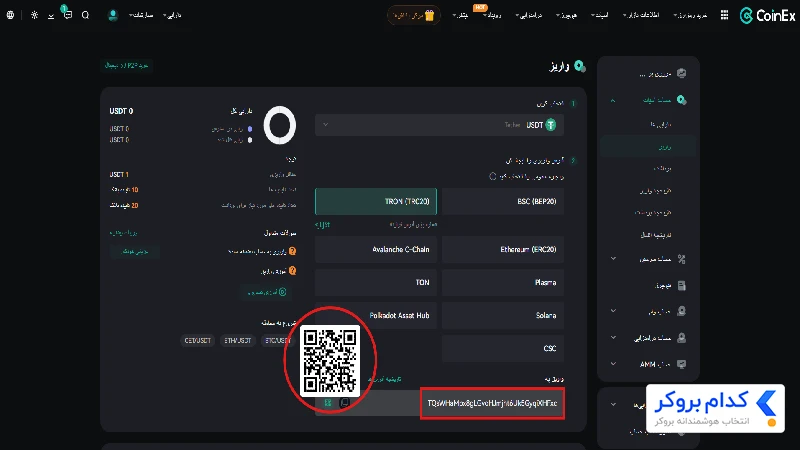The height and width of the screenshot is (450, 800).
Task: Open the address history link above address field
Action: pyautogui.click(x=385, y=379)
